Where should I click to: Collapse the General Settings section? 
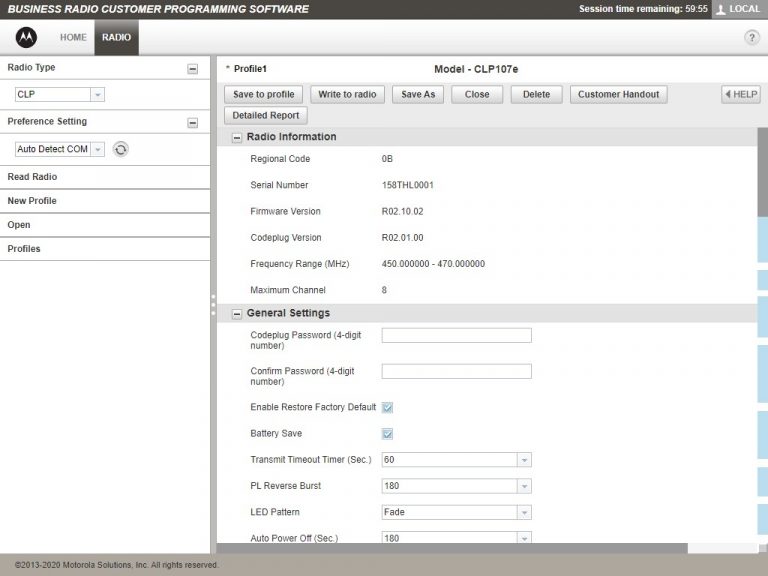click(237, 314)
